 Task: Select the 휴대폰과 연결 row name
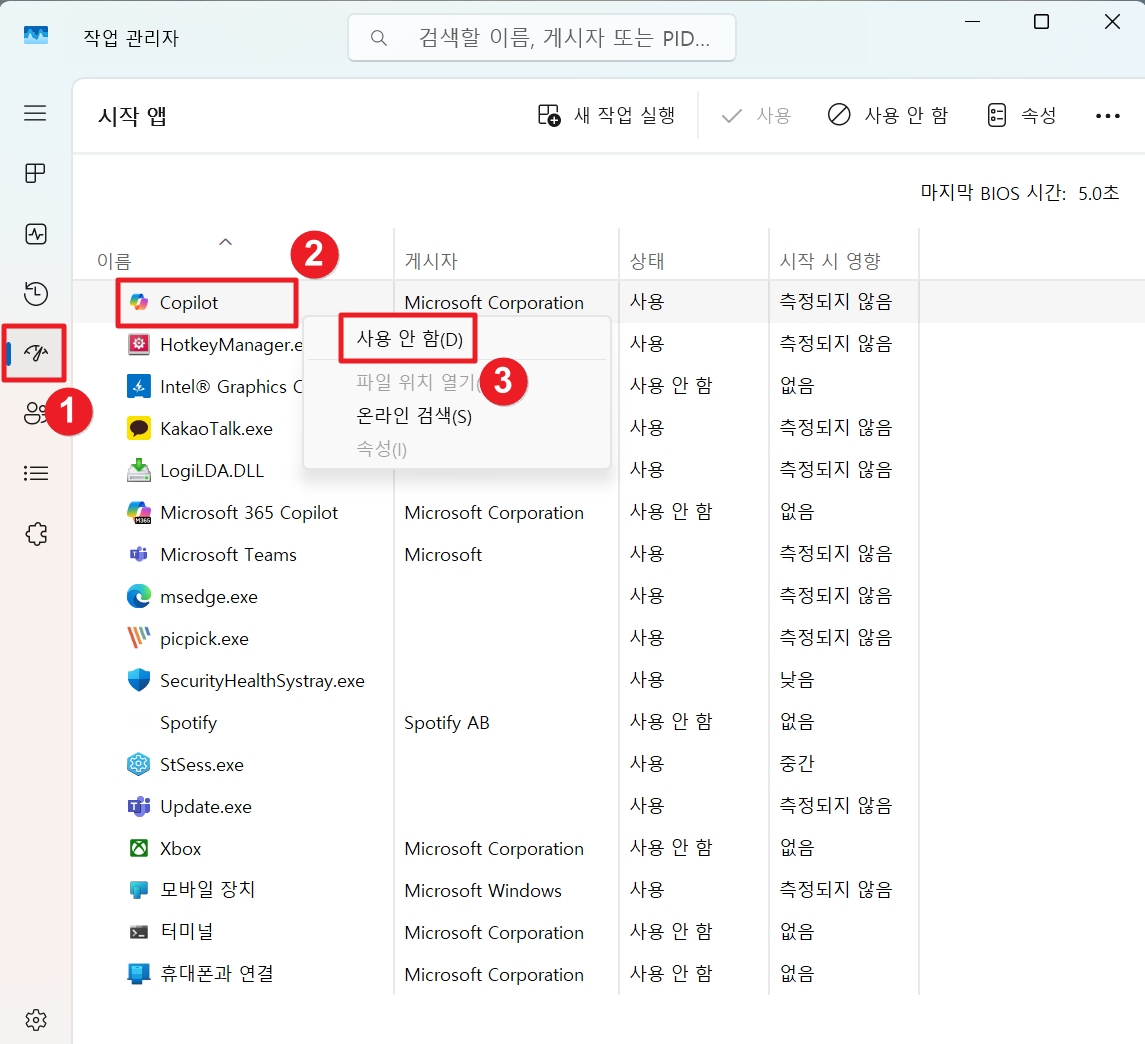217,974
